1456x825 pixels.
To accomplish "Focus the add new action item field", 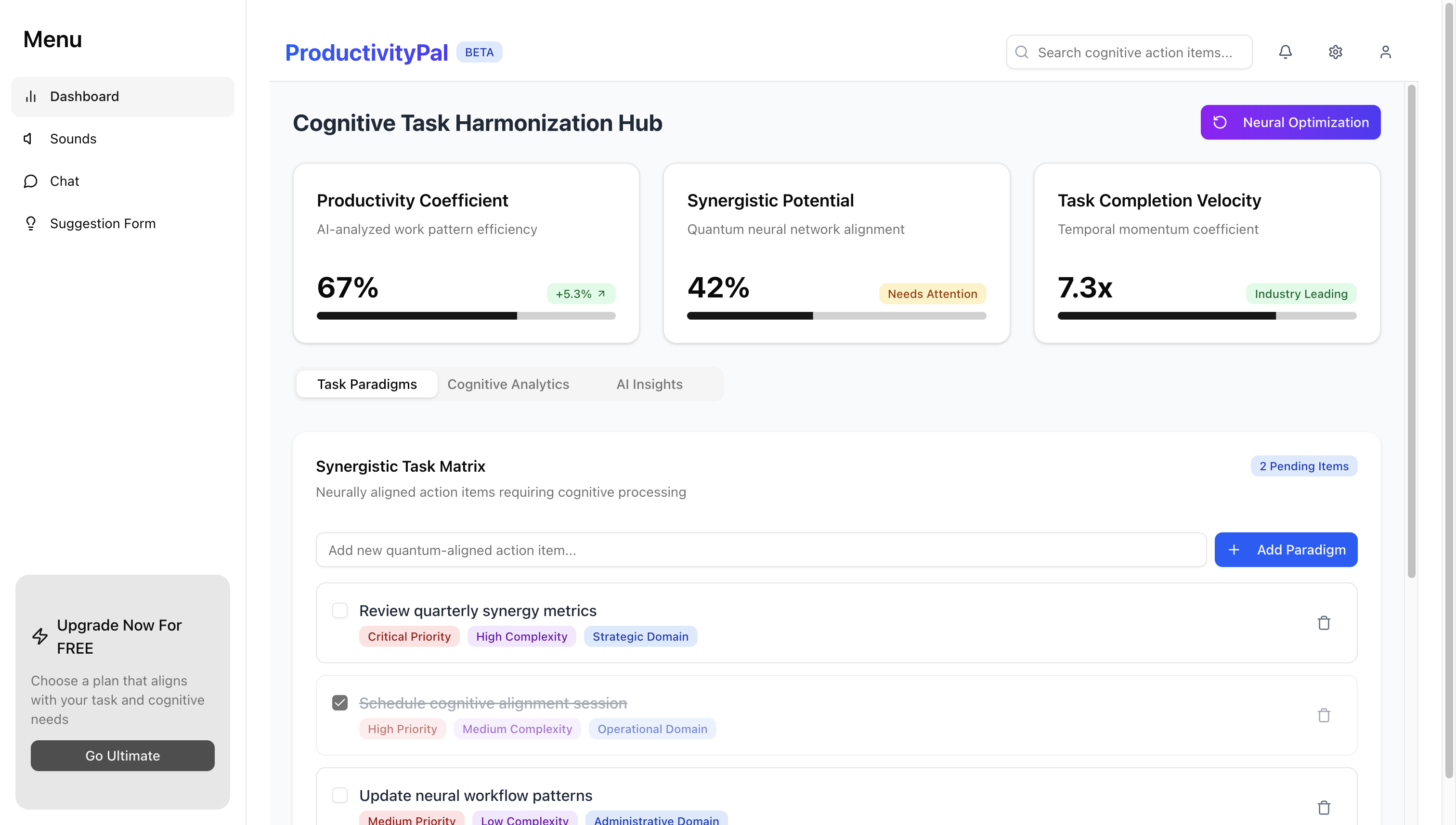I will click(x=760, y=550).
